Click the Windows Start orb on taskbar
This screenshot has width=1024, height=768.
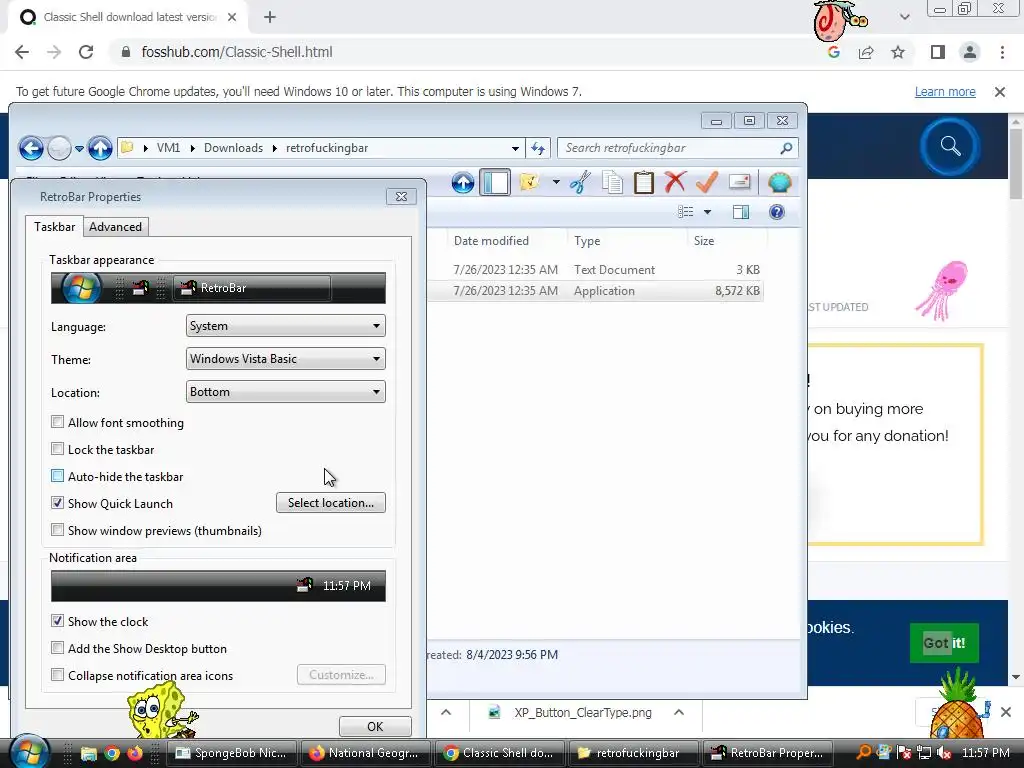pyautogui.click(x=29, y=752)
